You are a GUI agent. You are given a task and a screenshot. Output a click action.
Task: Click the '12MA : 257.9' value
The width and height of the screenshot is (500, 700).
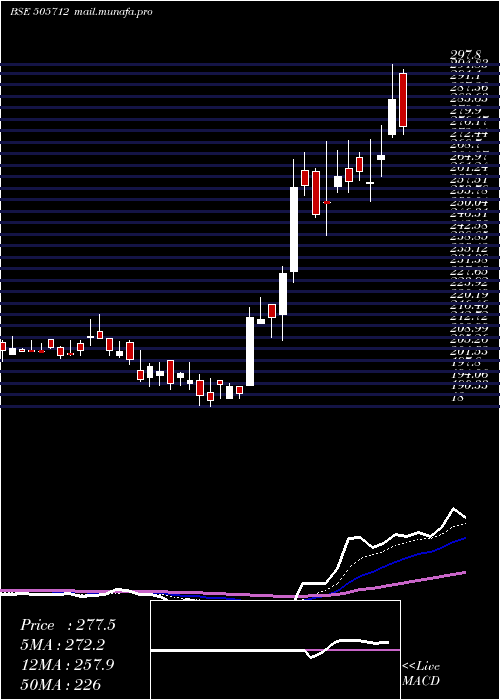67,665
